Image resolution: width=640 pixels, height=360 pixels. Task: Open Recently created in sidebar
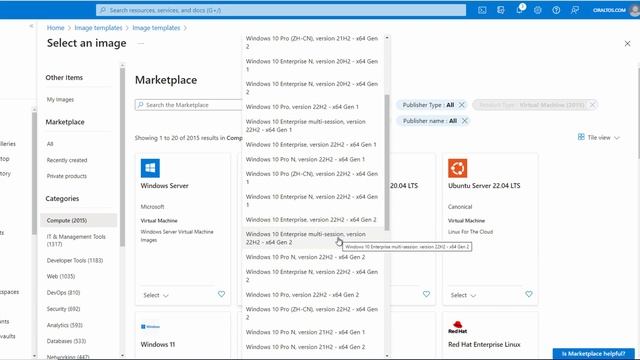tap(67, 160)
